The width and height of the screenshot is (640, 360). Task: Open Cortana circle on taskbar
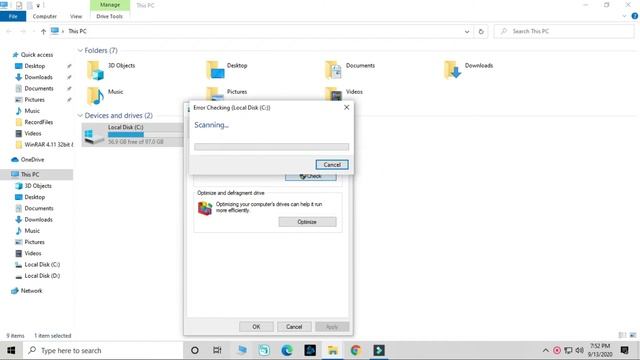pos(195,350)
